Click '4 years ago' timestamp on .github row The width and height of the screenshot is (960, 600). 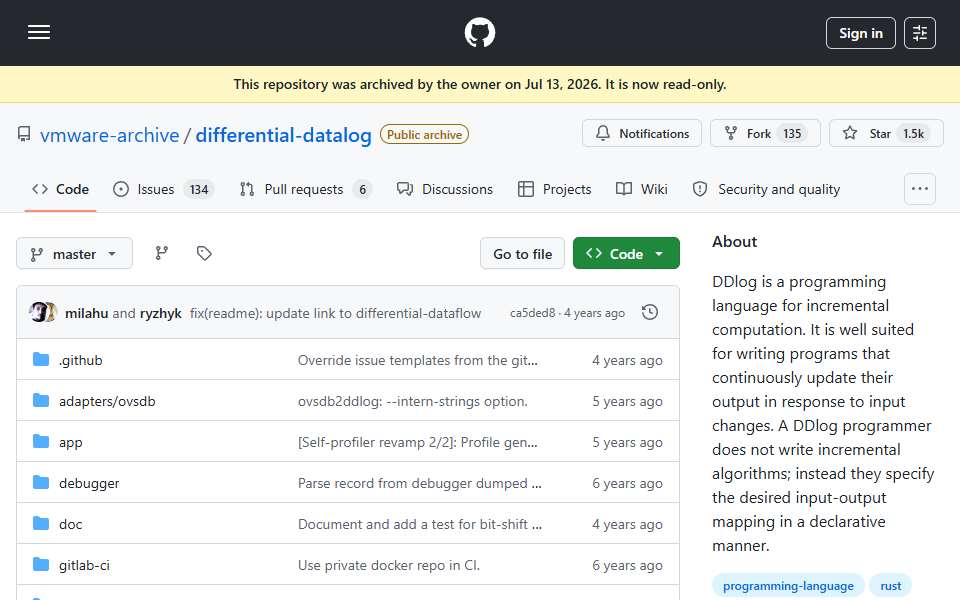pyautogui.click(x=627, y=361)
